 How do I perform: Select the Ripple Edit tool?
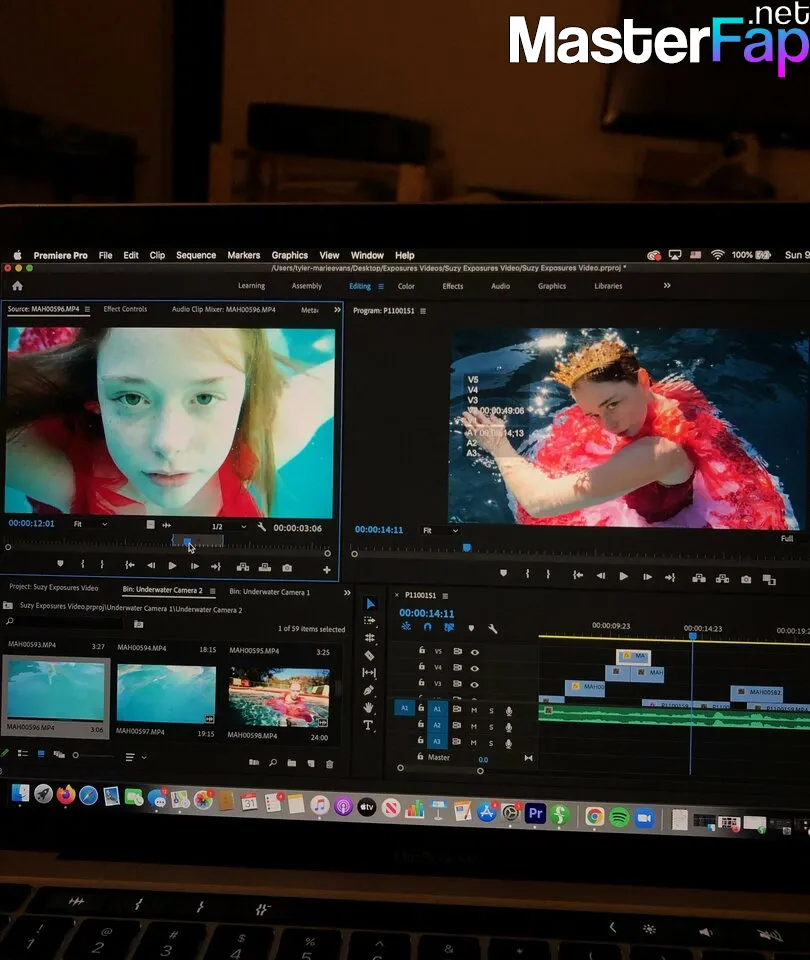point(369,638)
